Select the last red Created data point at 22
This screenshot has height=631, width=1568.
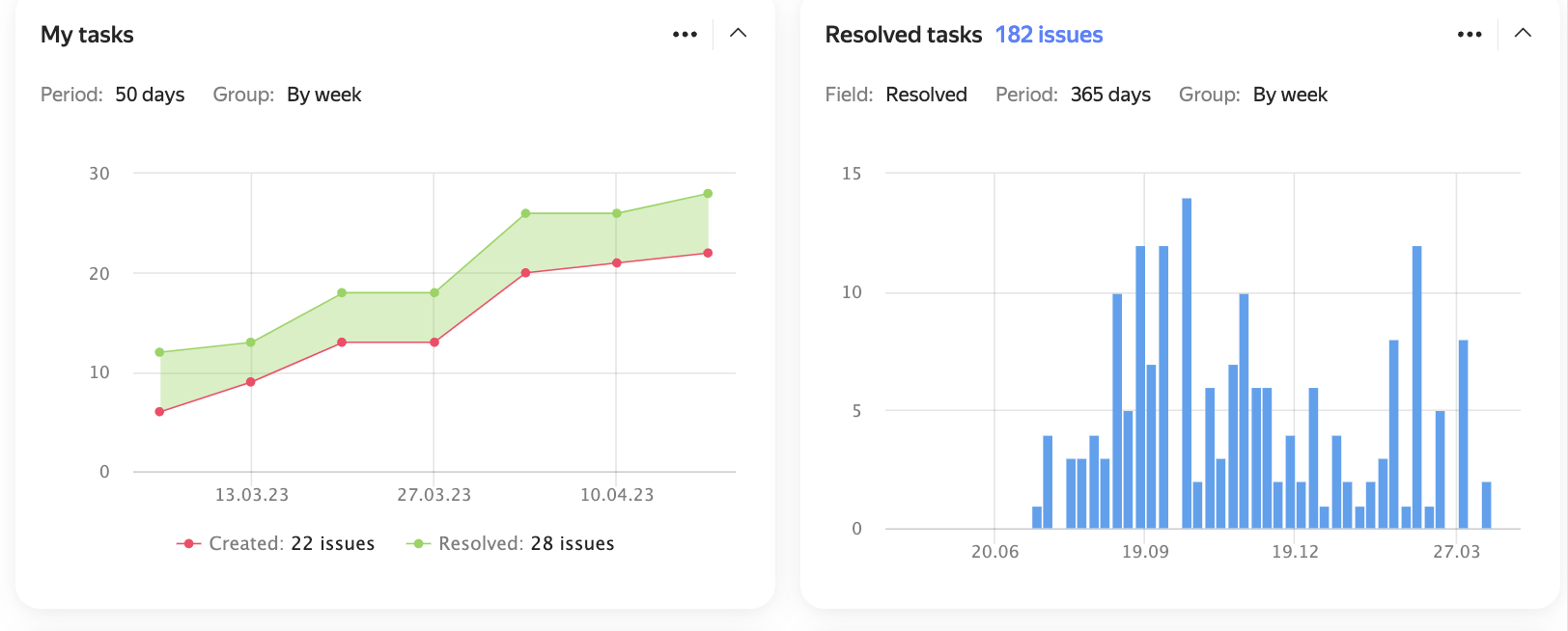pyautogui.click(x=708, y=253)
